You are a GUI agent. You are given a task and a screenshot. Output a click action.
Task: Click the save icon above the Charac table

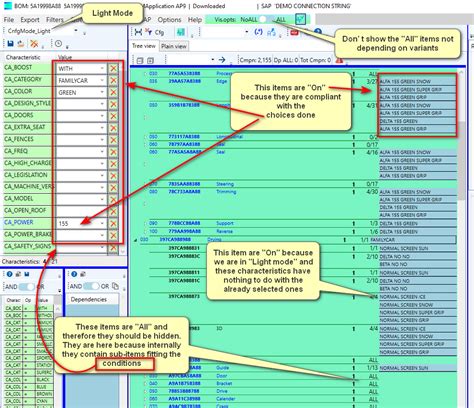click(27, 274)
